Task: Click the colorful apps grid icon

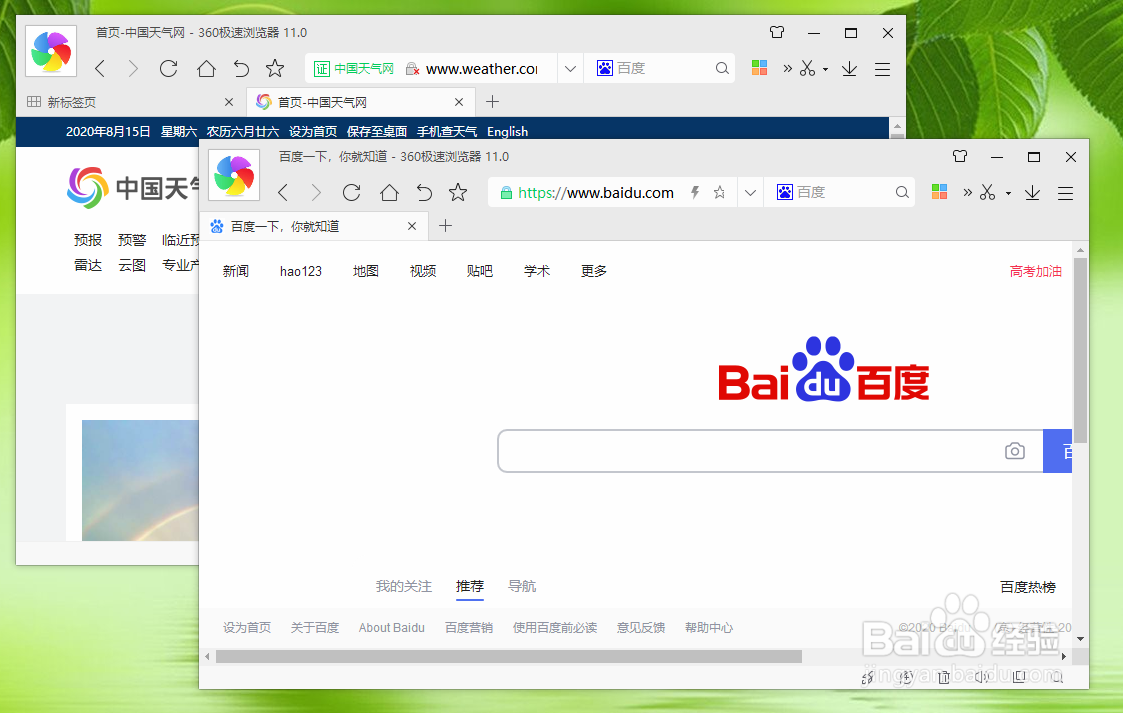Action: click(x=938, y=192)
